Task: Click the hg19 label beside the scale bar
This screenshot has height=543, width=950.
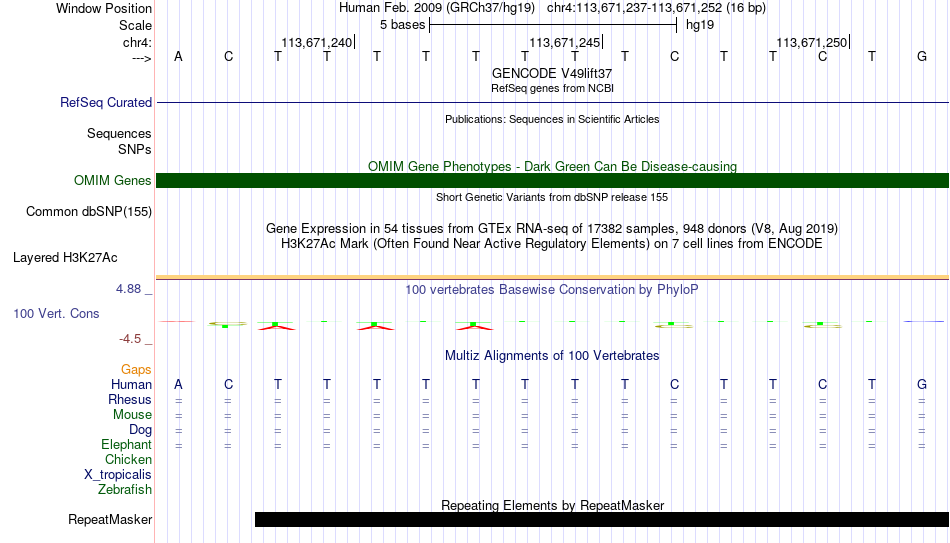Action: click(x=700, y=25)
